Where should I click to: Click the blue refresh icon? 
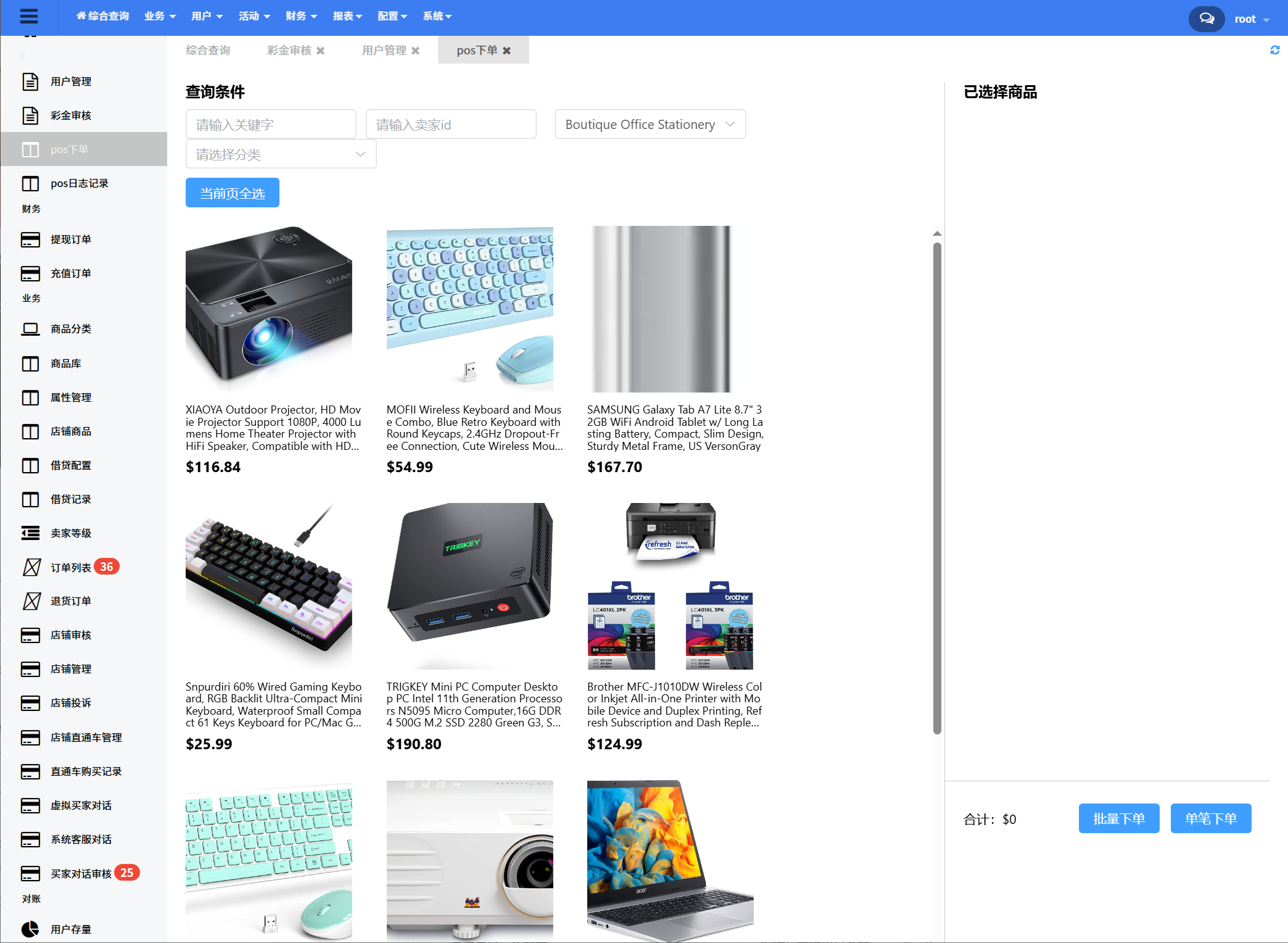pyautogui.click(x=1275, y=50)
